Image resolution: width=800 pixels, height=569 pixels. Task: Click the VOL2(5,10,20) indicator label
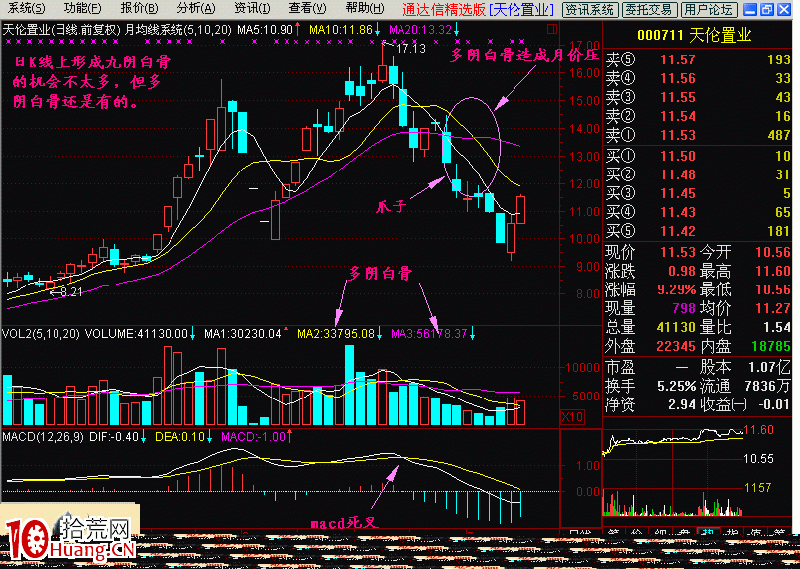point(41,334)
